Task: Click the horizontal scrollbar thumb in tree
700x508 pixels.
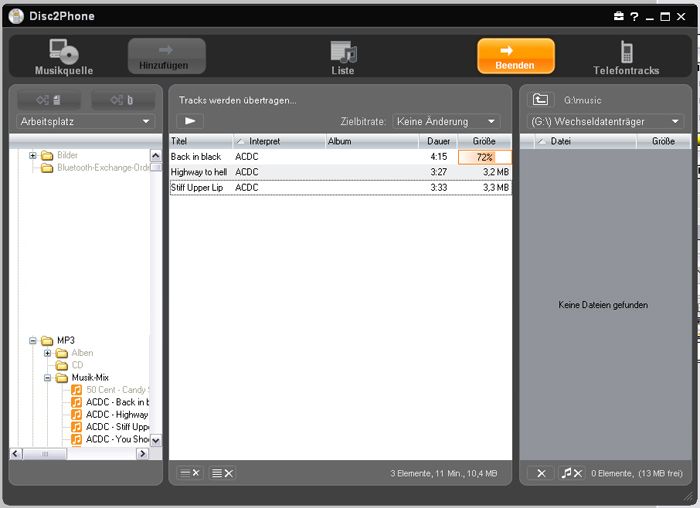Action: [45, 454]
